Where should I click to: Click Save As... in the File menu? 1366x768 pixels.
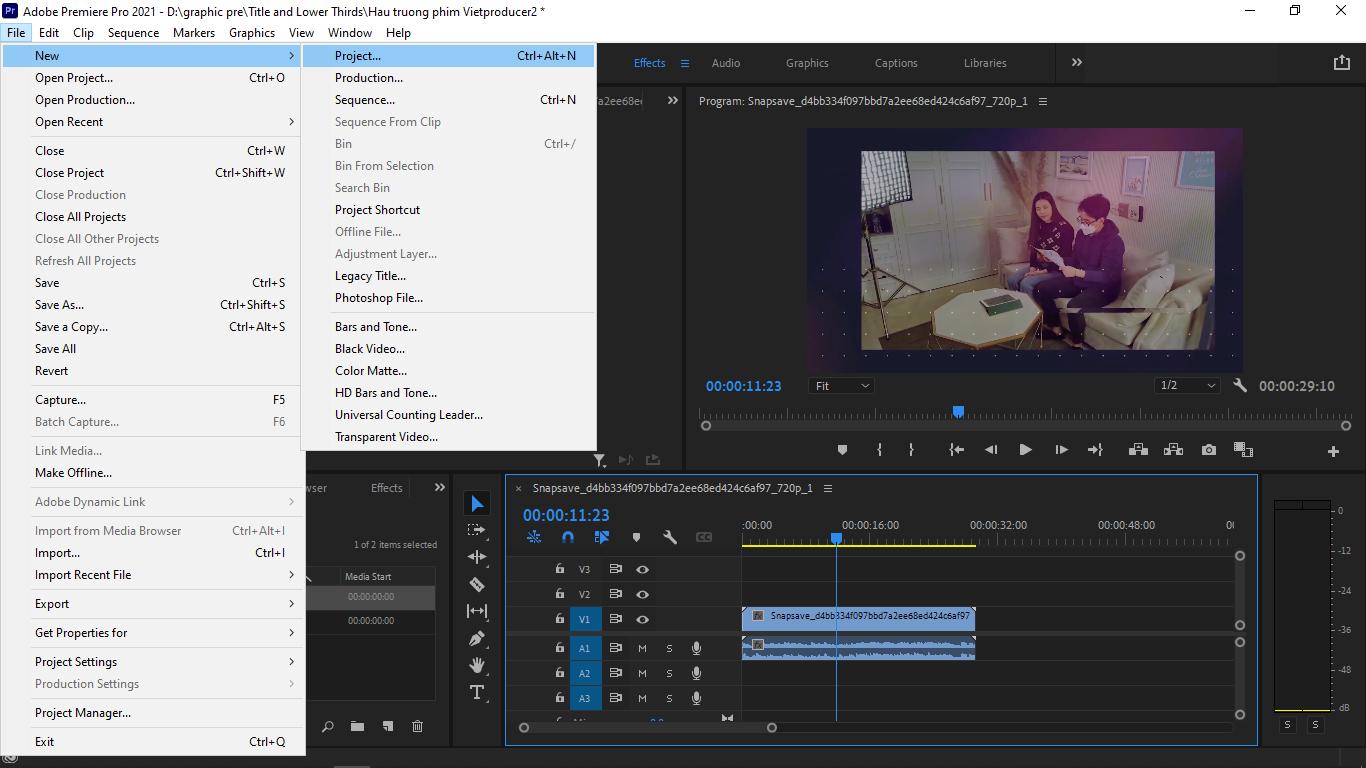click(x=59, y=305)
